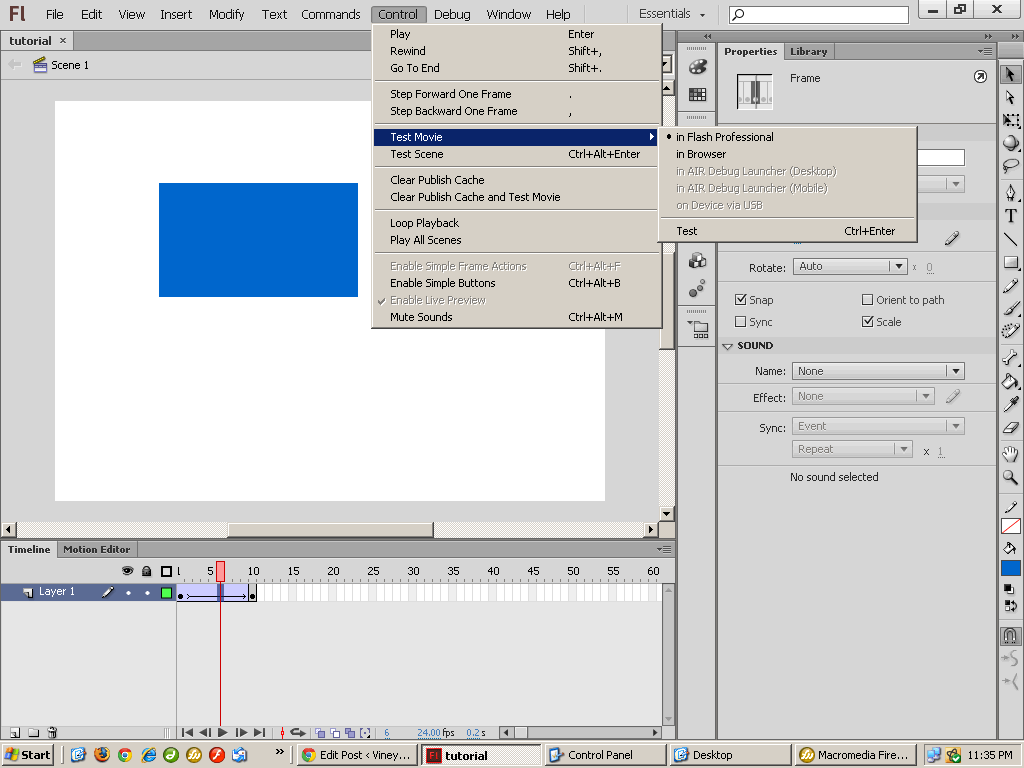This screenshot has width=1024, height=768.
Task: Uncheck the Scale checkbox
Action: [867, 322]
